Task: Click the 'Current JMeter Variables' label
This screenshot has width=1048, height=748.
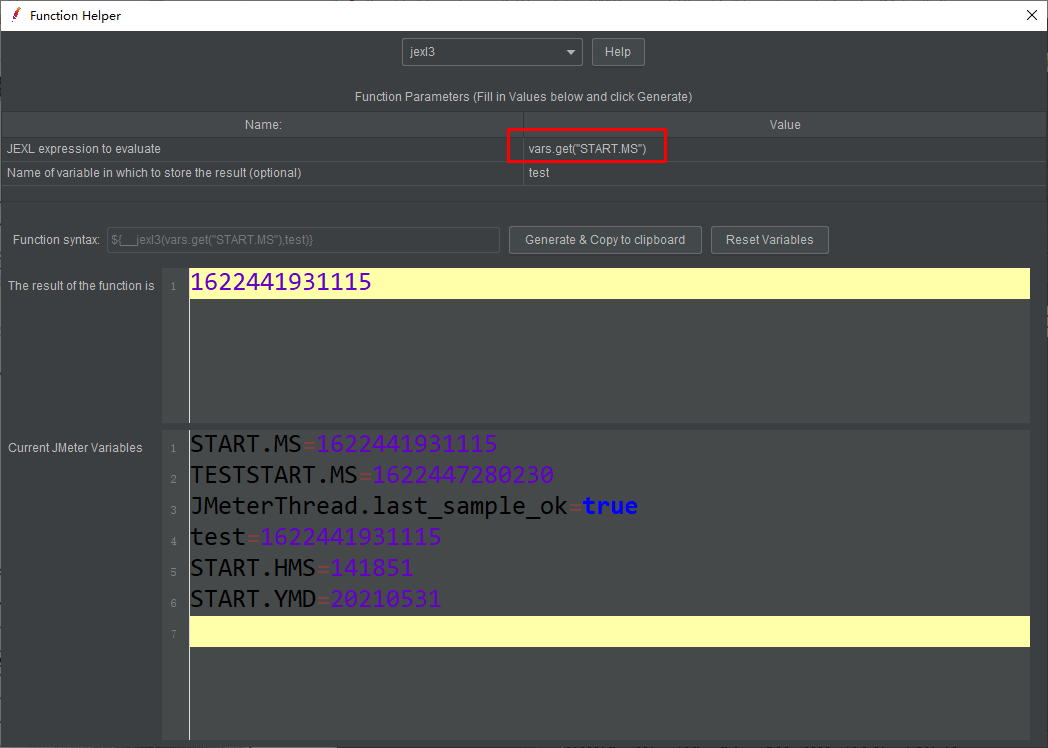Action: (75, 448)
